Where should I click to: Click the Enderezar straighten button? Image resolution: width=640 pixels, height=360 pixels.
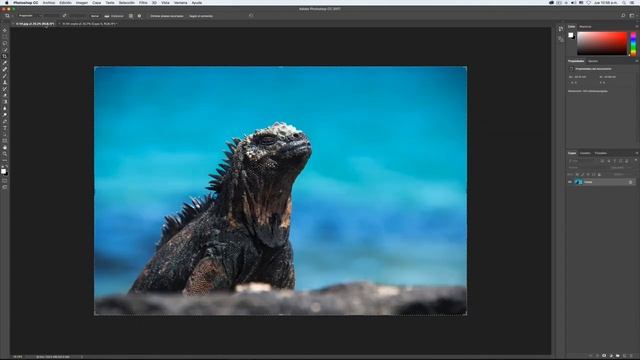(114, 16)
